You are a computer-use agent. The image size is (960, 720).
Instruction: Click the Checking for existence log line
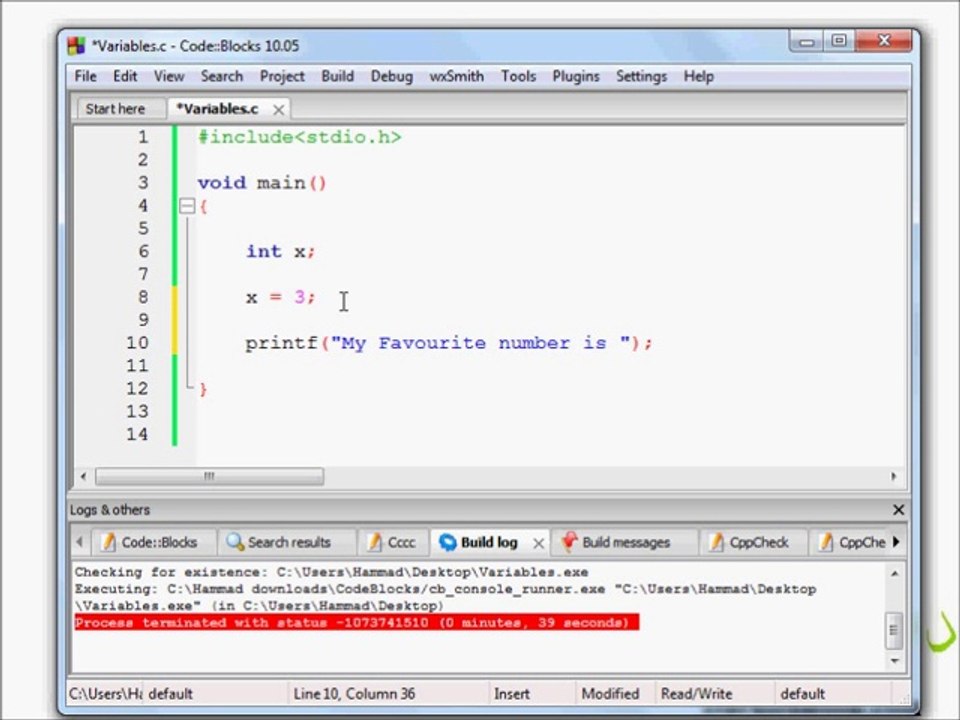pos(331,572)
